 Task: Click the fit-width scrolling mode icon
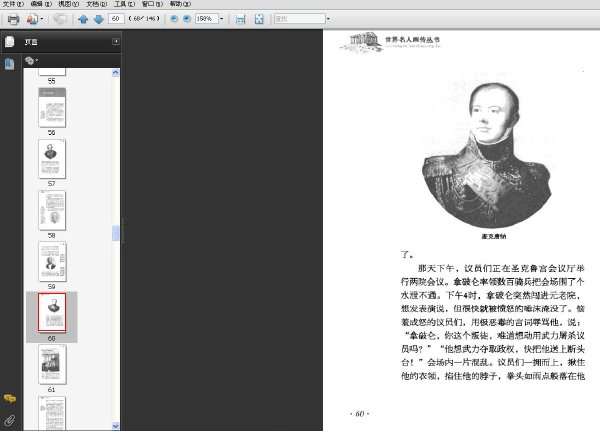click(x=240, y=19)
